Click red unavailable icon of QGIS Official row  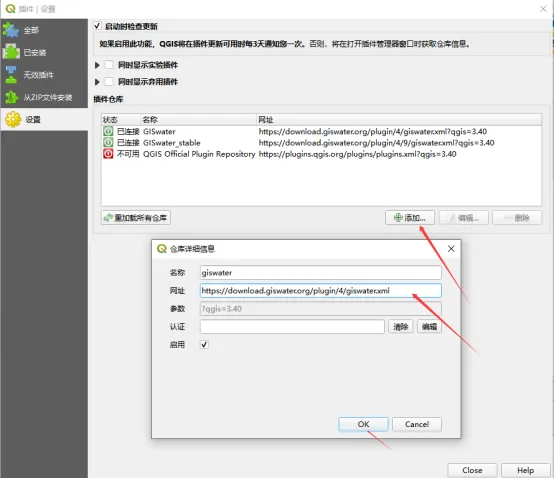pos(108,154)
